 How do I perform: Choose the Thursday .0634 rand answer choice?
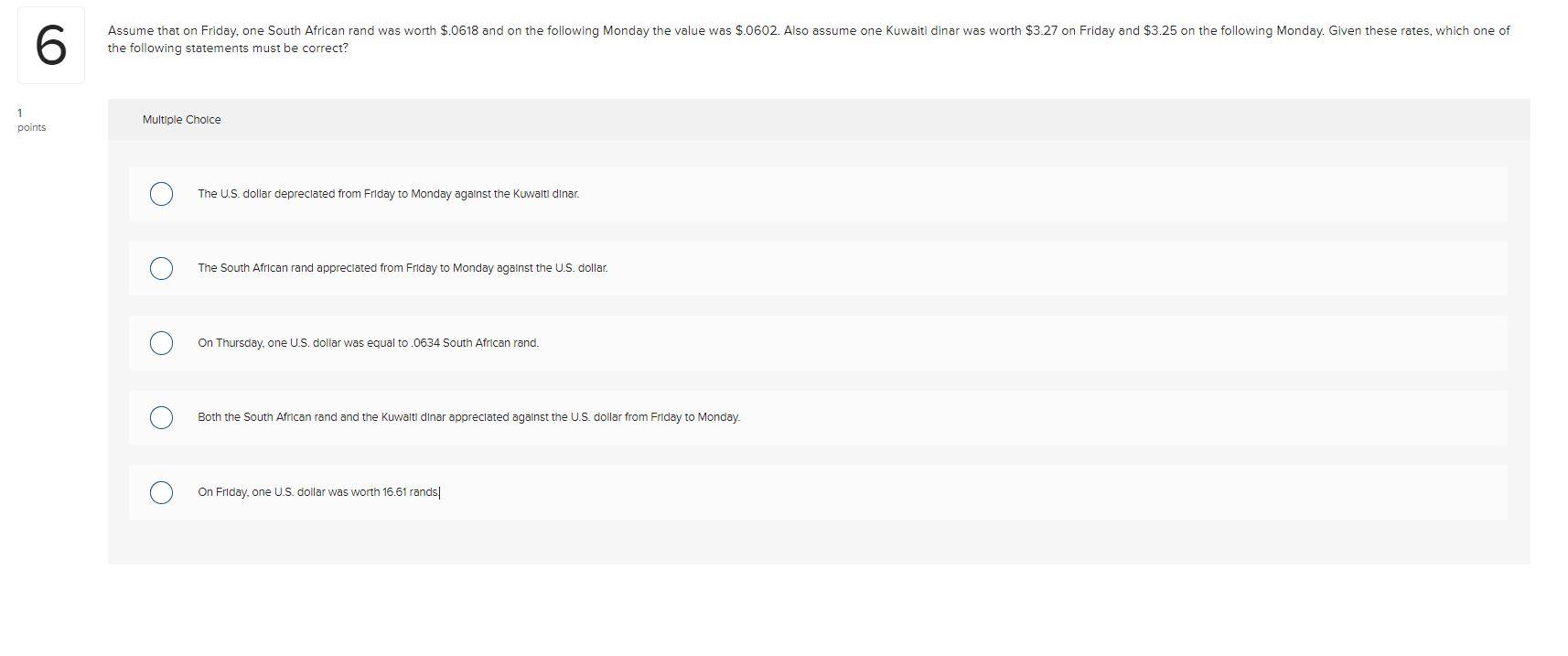coord(162,343)
